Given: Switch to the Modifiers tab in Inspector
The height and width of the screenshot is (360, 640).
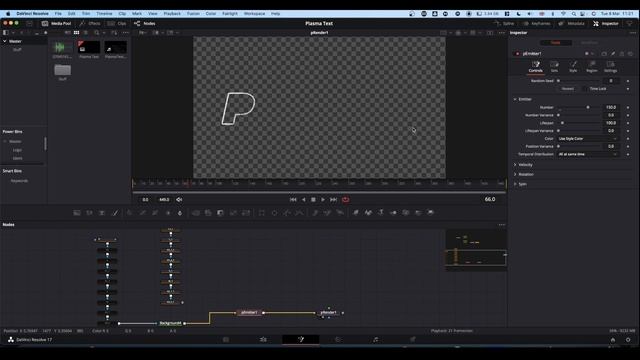Looking at the screenshot, I should (589, 42).
